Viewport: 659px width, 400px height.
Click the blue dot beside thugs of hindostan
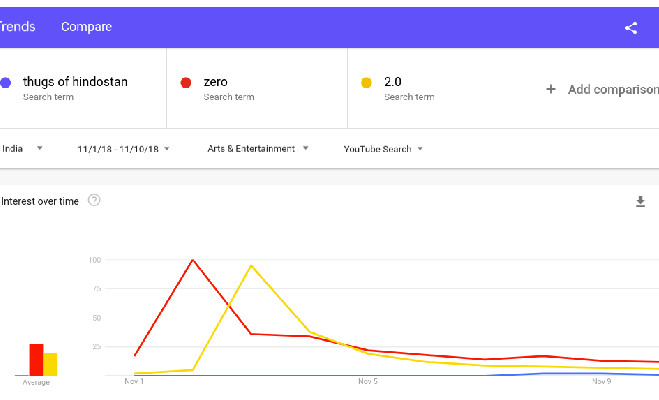point(6,83)
